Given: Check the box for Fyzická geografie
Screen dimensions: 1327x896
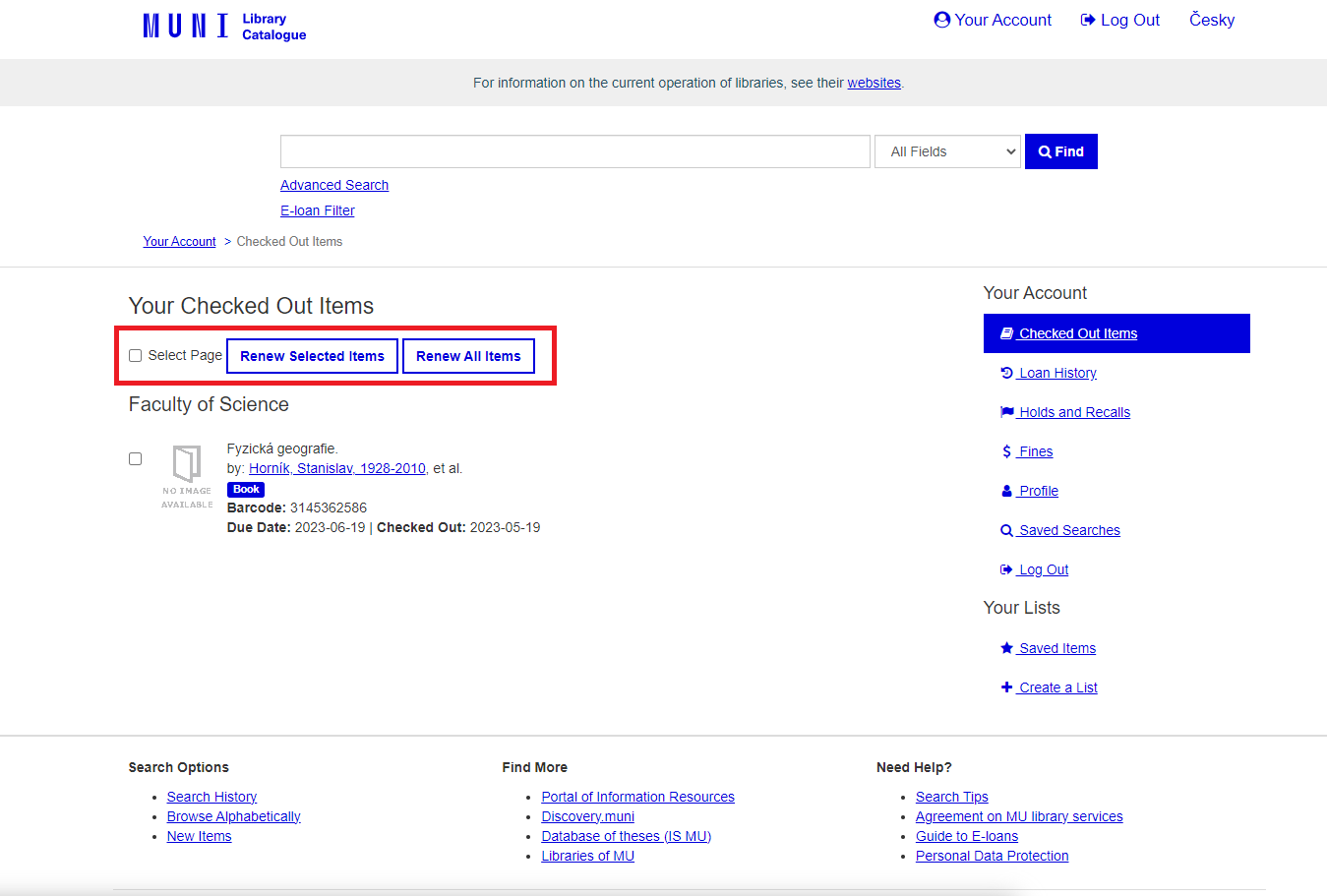Looking at the screenshot, I should (x=136, y=459).
